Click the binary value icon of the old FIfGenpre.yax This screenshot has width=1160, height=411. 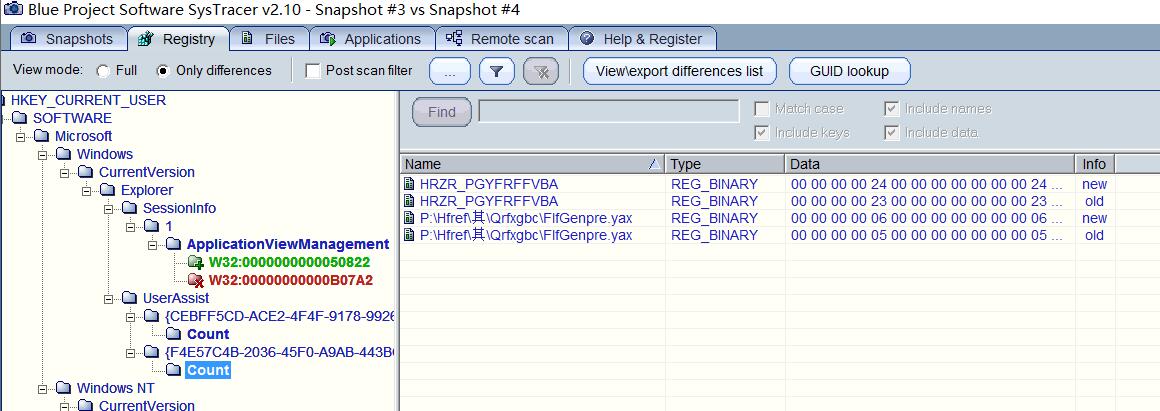(x=409, y=235)
